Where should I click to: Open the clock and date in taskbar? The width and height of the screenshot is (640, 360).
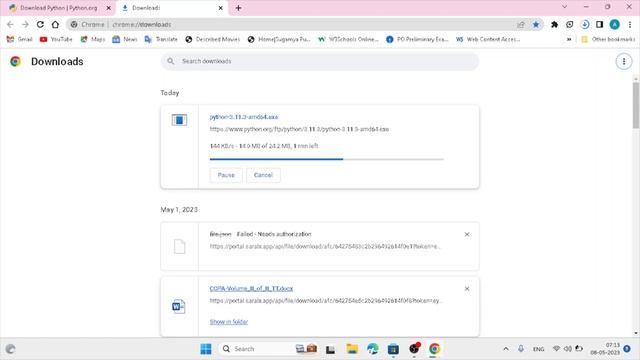605,349
